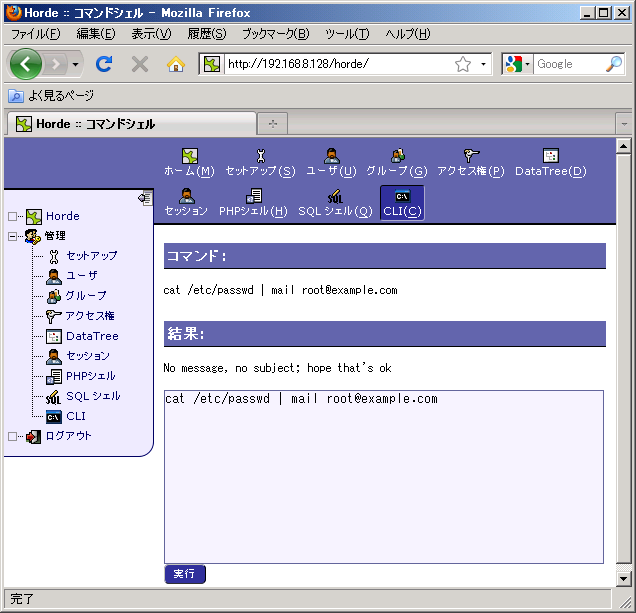
Task: Click Horde icon in sidebar tree
Action: point(34,217)
